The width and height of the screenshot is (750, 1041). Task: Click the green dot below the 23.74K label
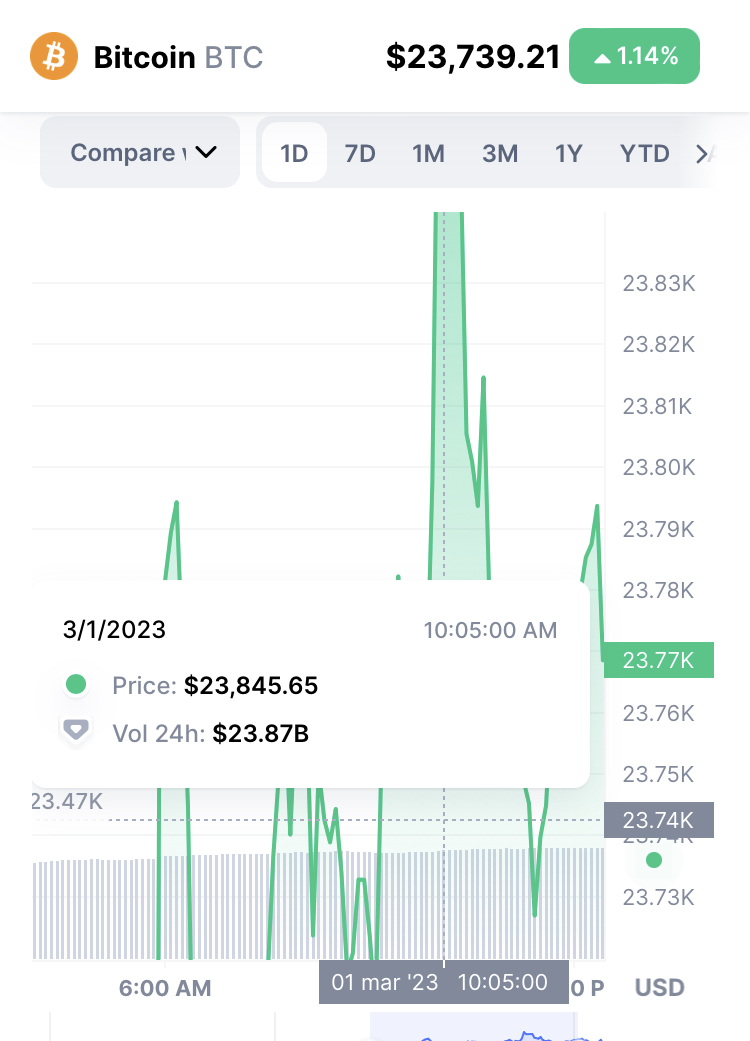pos(654,860)
